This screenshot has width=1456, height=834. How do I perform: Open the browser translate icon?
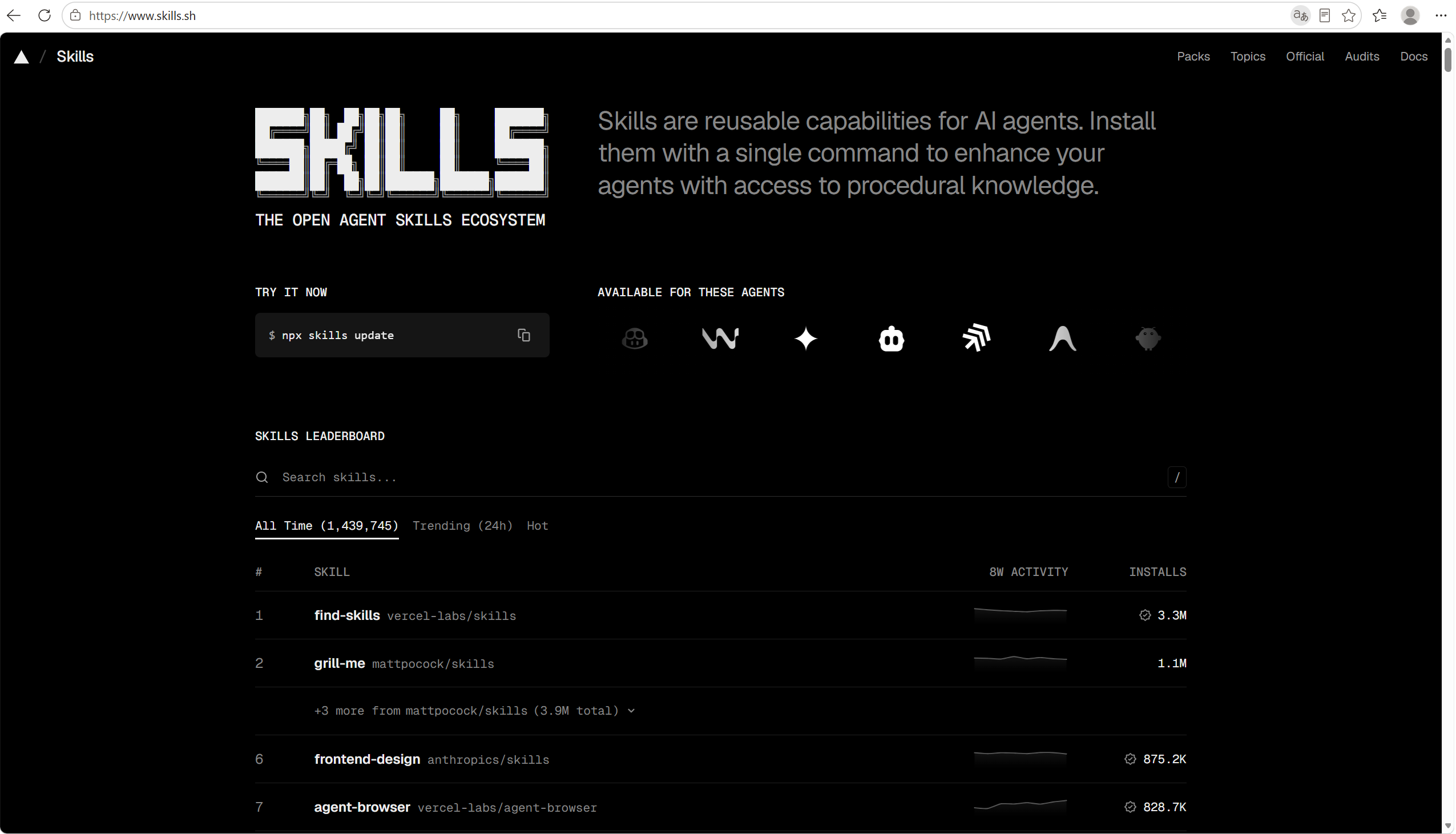(x=1300, y=15)
